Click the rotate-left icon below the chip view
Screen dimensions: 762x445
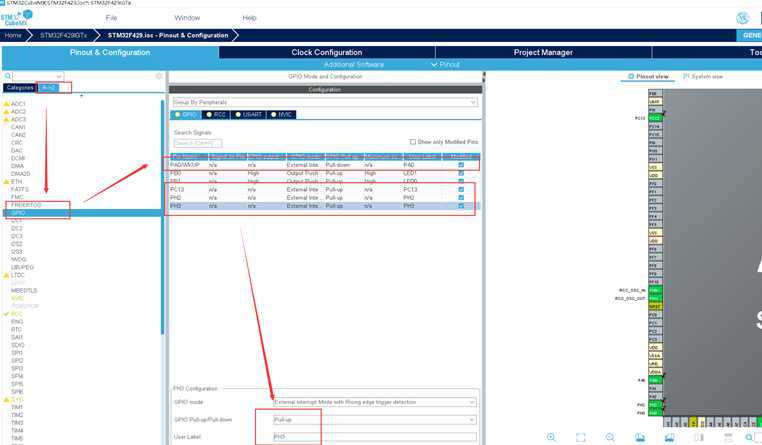[x=640, y=437]
